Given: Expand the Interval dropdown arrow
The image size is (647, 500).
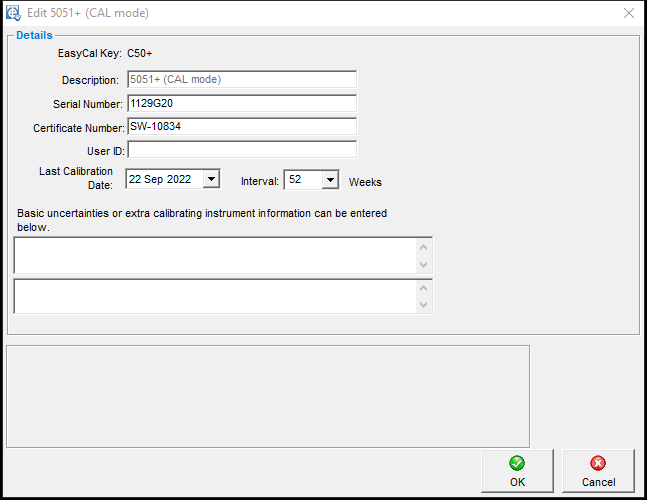Looking at the screenshot, I should [331, 180].
